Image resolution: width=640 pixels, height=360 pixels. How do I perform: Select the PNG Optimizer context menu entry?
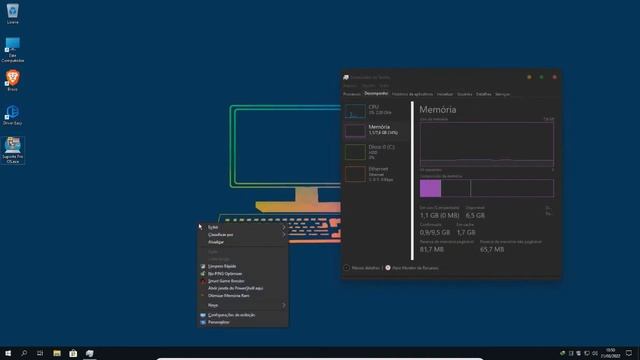point(242,273)
